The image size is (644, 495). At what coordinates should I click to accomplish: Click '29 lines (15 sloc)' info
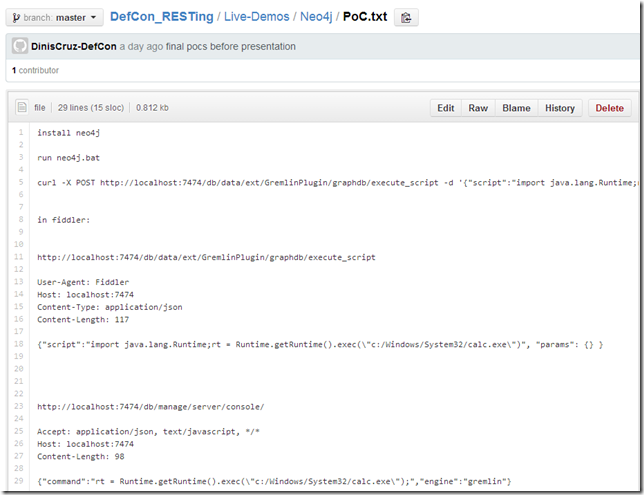coord(91,108)
